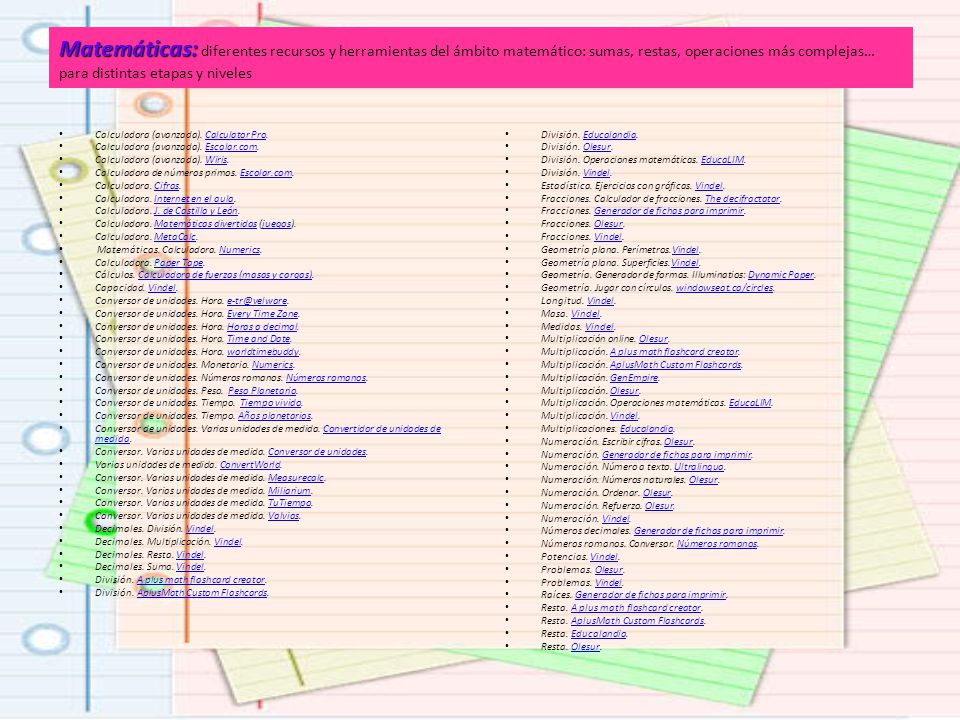The height and width of the screenshot is (720, 960).
Task: Open Vindel link for Decimales. Suma
Action: pyautogui.click(x=190, y=567)
